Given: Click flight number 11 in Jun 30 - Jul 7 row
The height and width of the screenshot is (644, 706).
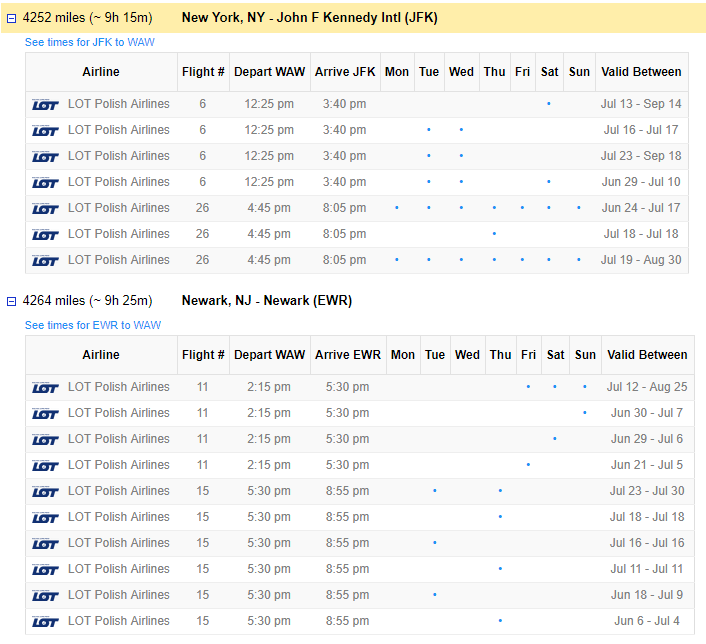Looking at the screenshot, I should 203,413.
